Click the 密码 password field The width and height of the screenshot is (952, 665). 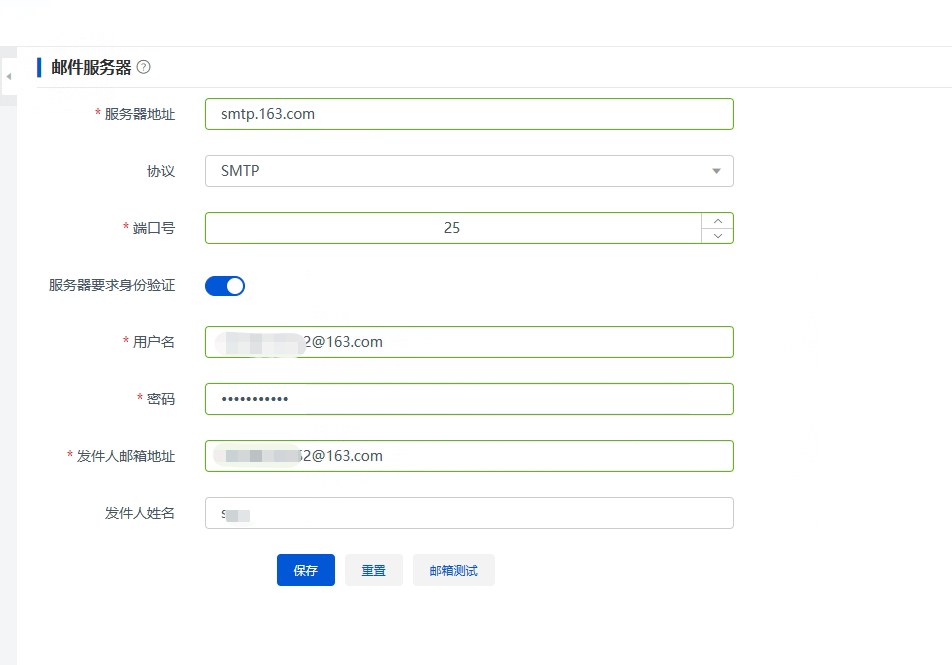point(468,399)
